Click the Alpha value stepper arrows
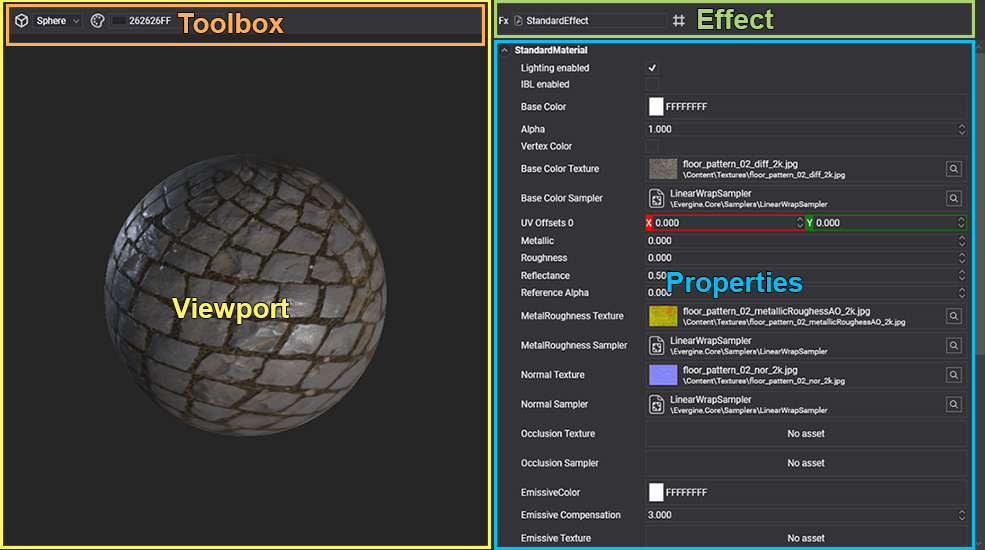The height and width of the screenshot is (550, 985). tap(962, 129)
